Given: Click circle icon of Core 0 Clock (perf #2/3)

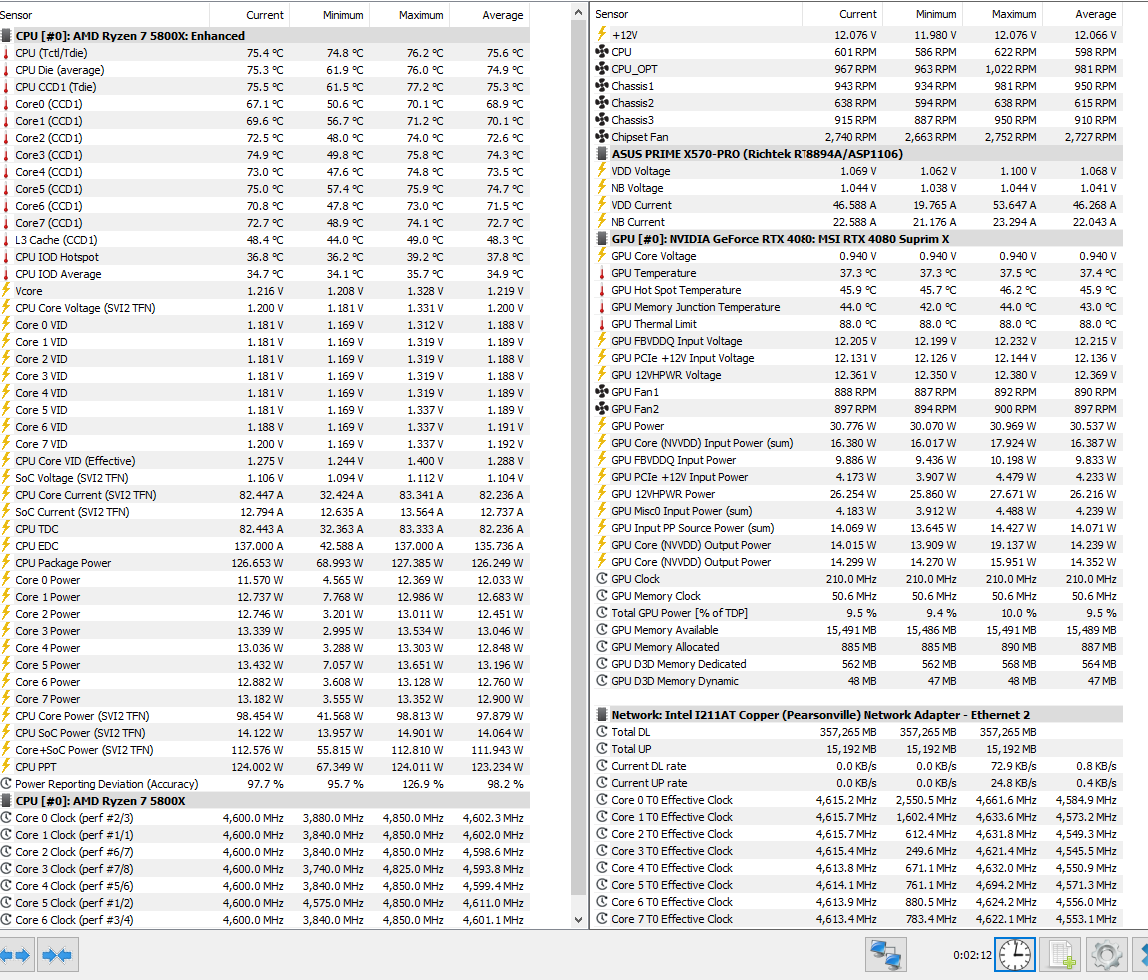Looking at the screenshot, I should (x=7, y=818).
